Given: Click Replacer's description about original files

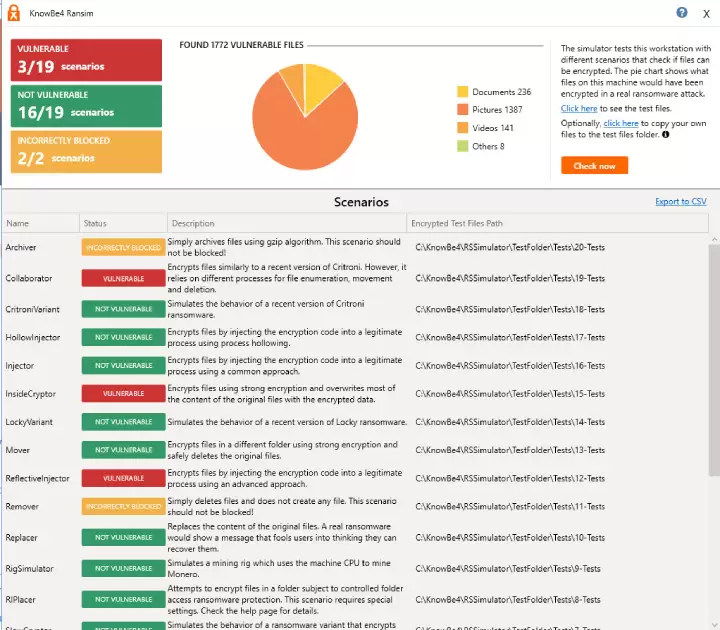Looking at the screenshot, I should point(282,538).
